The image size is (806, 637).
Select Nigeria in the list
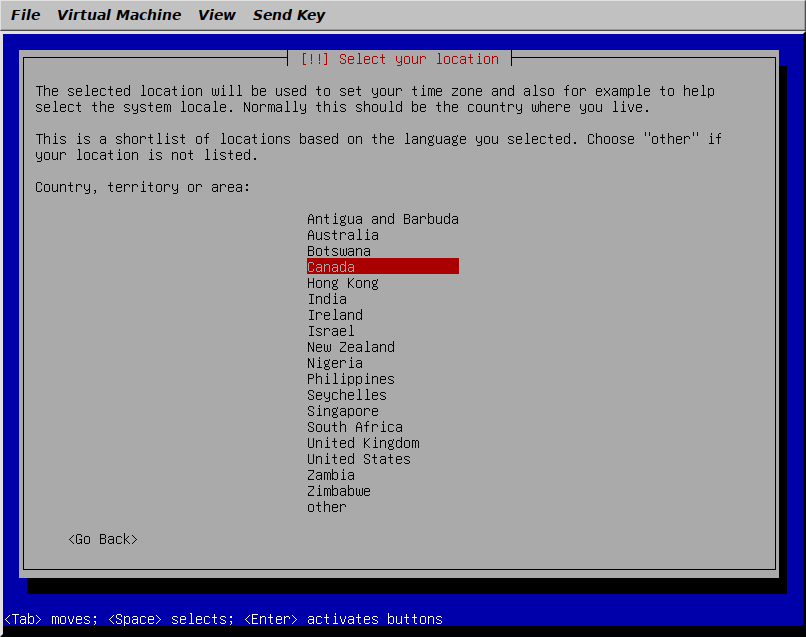pos(334,363)
